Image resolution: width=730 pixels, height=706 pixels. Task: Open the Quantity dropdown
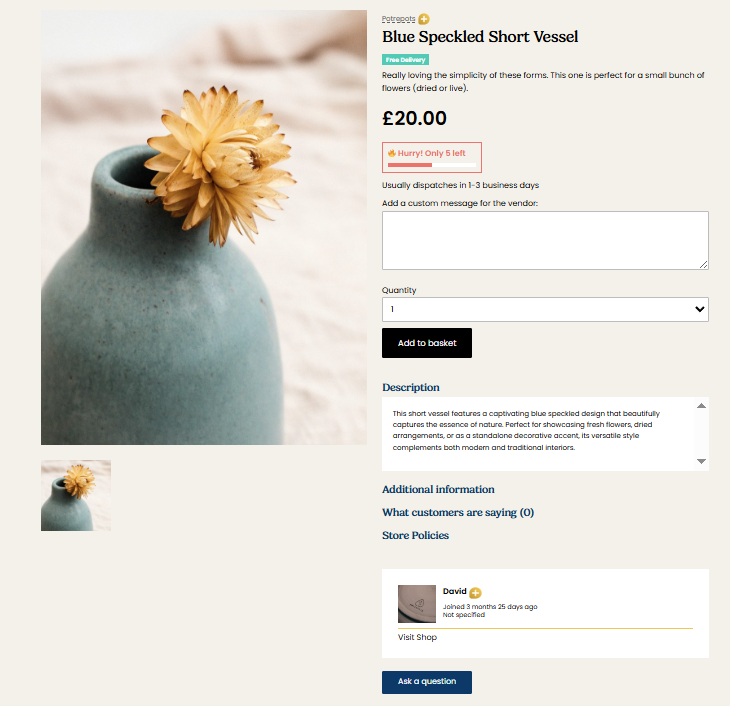(x=545, y=309)
